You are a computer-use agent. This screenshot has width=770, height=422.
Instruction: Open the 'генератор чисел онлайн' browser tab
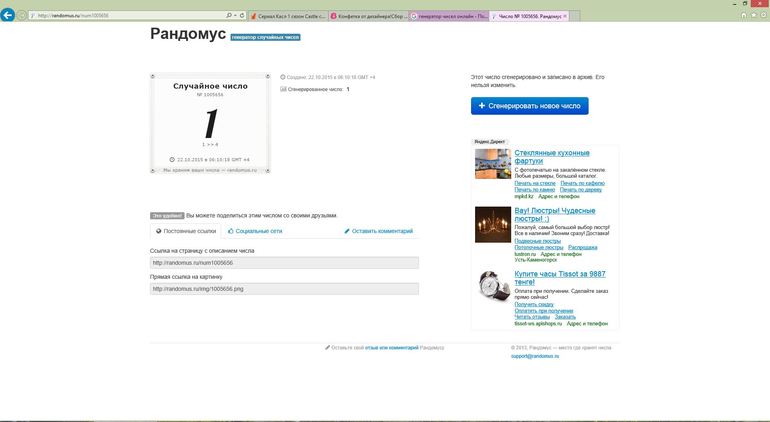[448, 17]
